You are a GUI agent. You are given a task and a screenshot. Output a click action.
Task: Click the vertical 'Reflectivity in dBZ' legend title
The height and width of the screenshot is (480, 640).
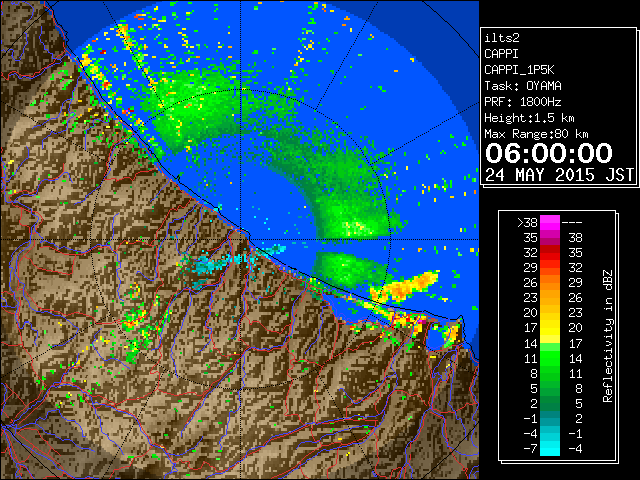(607, 336)
